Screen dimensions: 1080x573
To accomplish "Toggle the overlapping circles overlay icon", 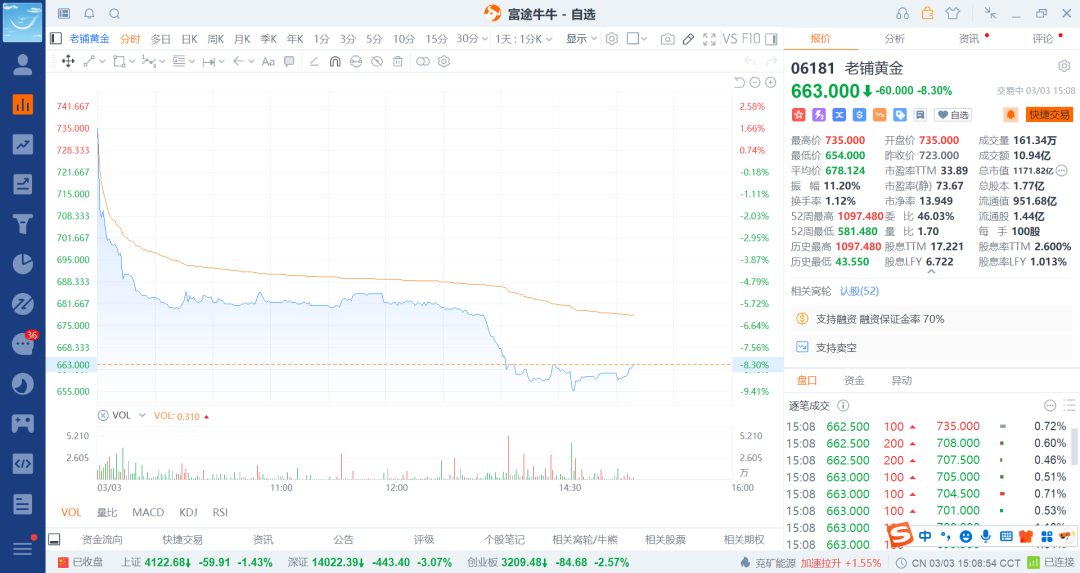I will (423, 61).
